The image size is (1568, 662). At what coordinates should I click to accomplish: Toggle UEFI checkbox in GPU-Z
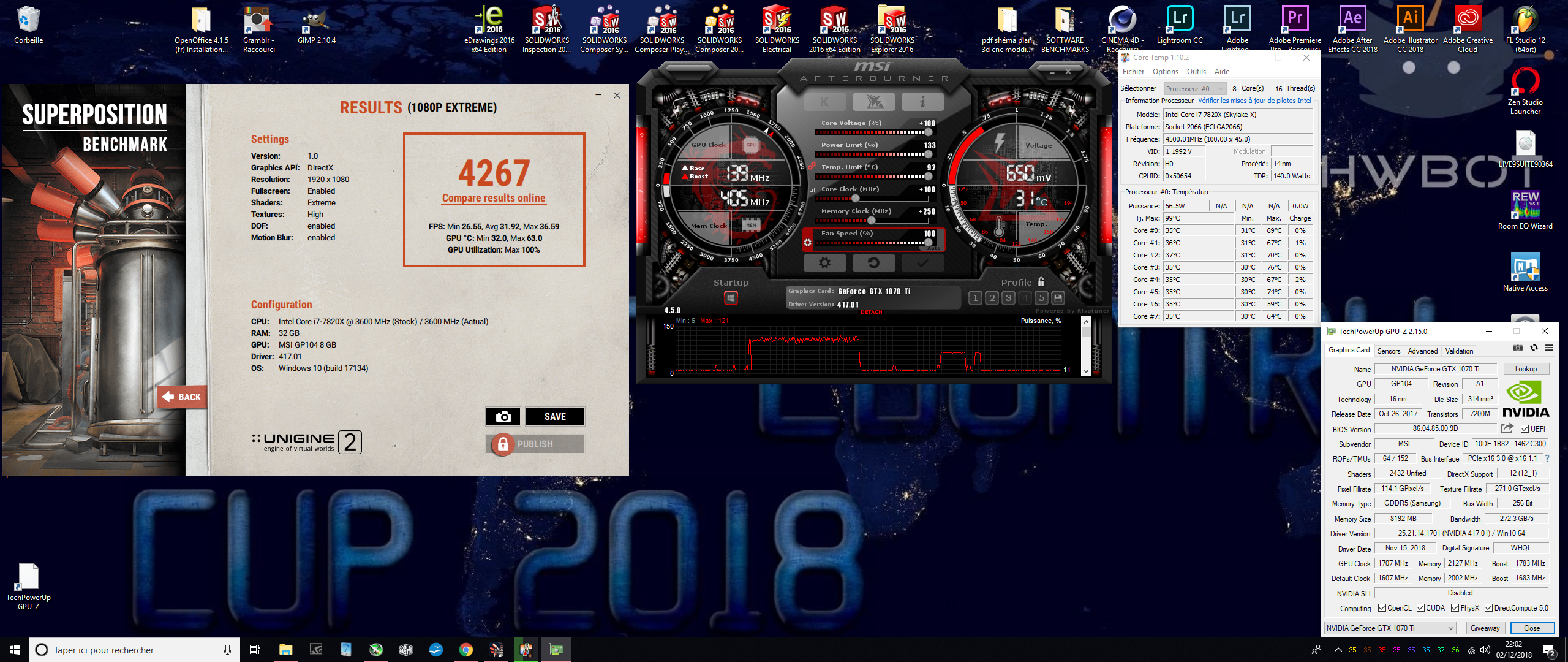(x=1525, y=429)
